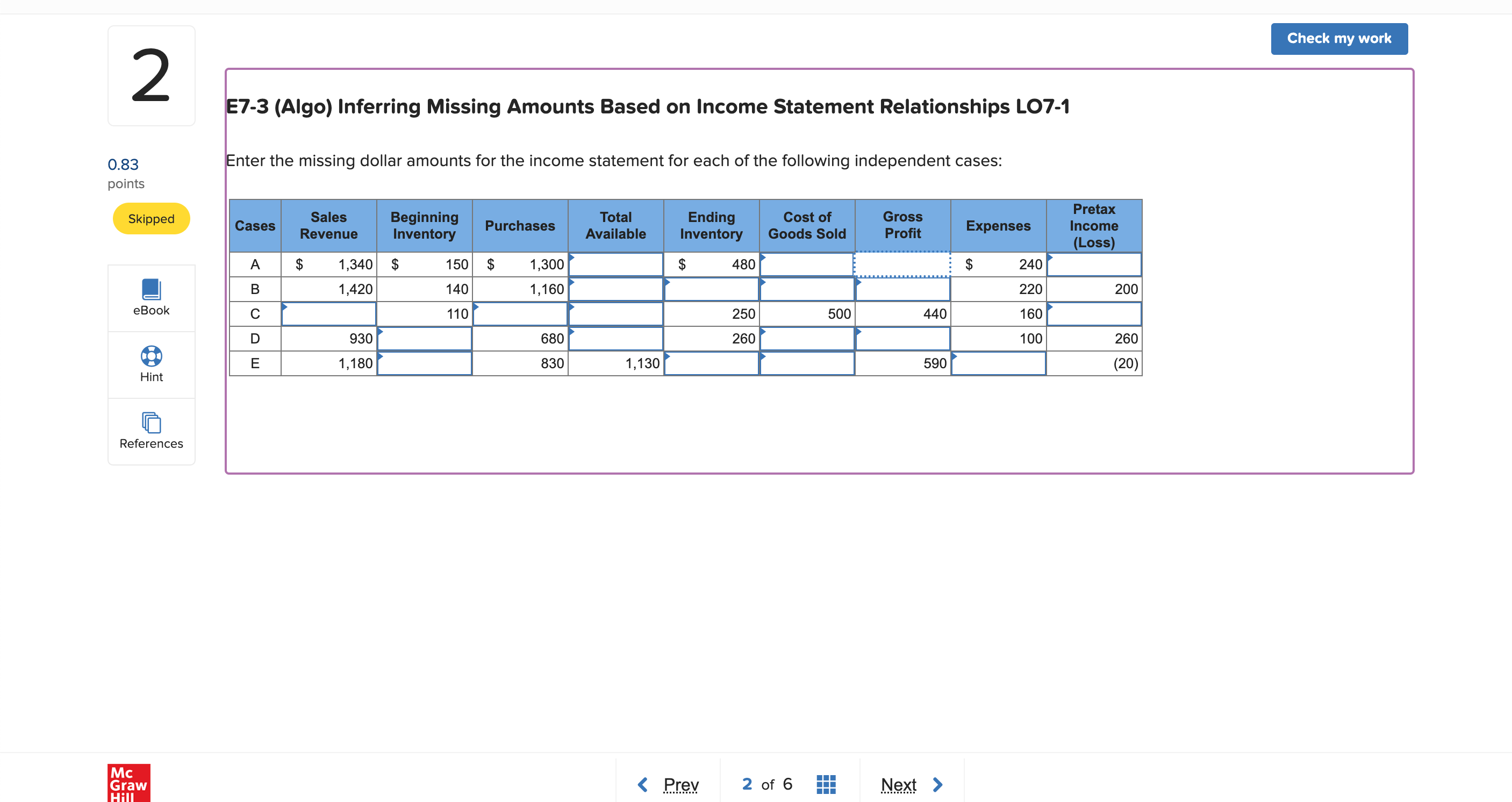Click the question navigation grid icon

[826, 783]
